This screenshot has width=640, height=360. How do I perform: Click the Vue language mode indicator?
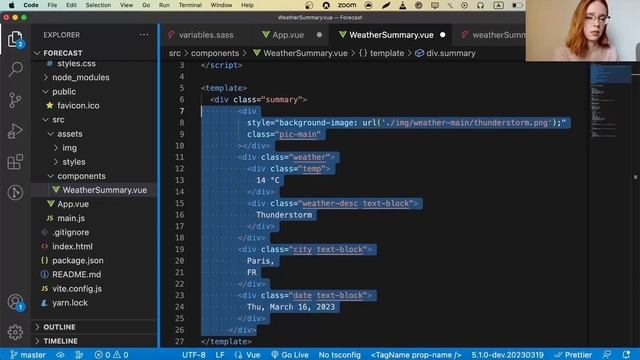coord(248,355)
